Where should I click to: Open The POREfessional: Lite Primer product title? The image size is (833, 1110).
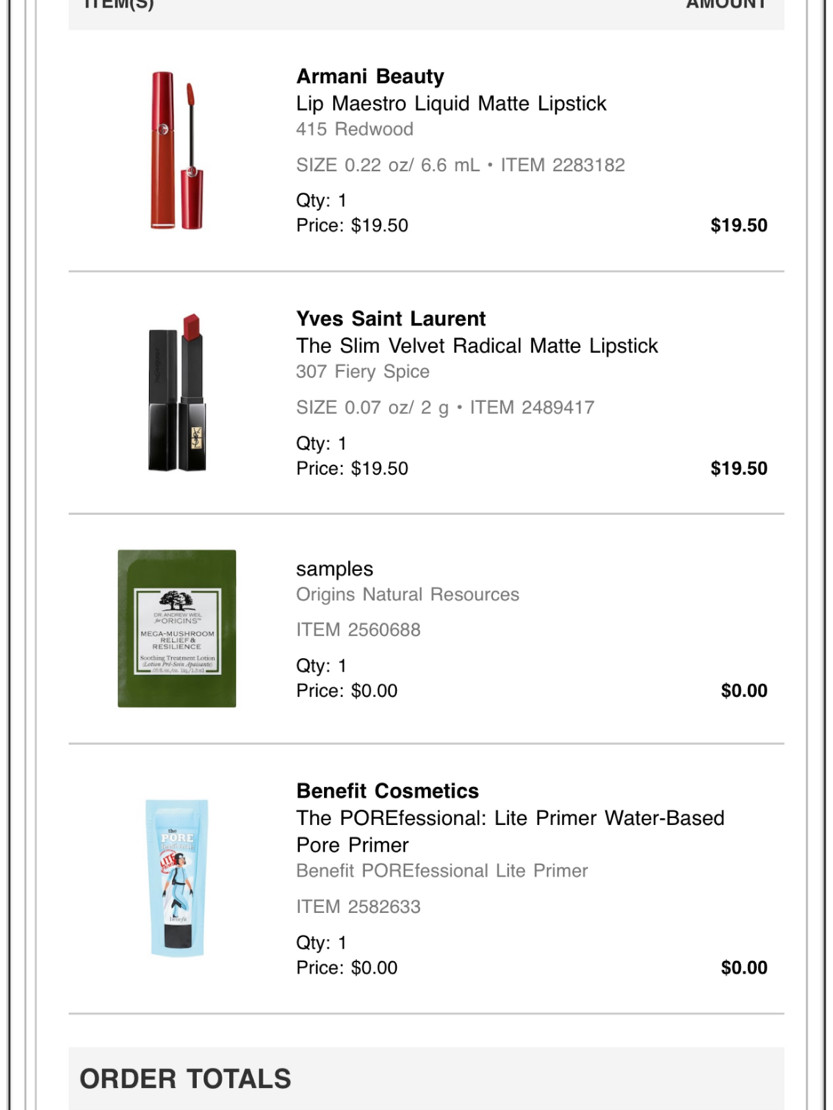510,831
